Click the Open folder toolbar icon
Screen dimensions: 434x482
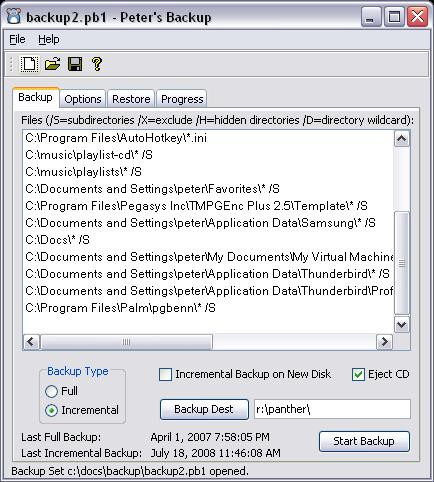coord(52,63)
